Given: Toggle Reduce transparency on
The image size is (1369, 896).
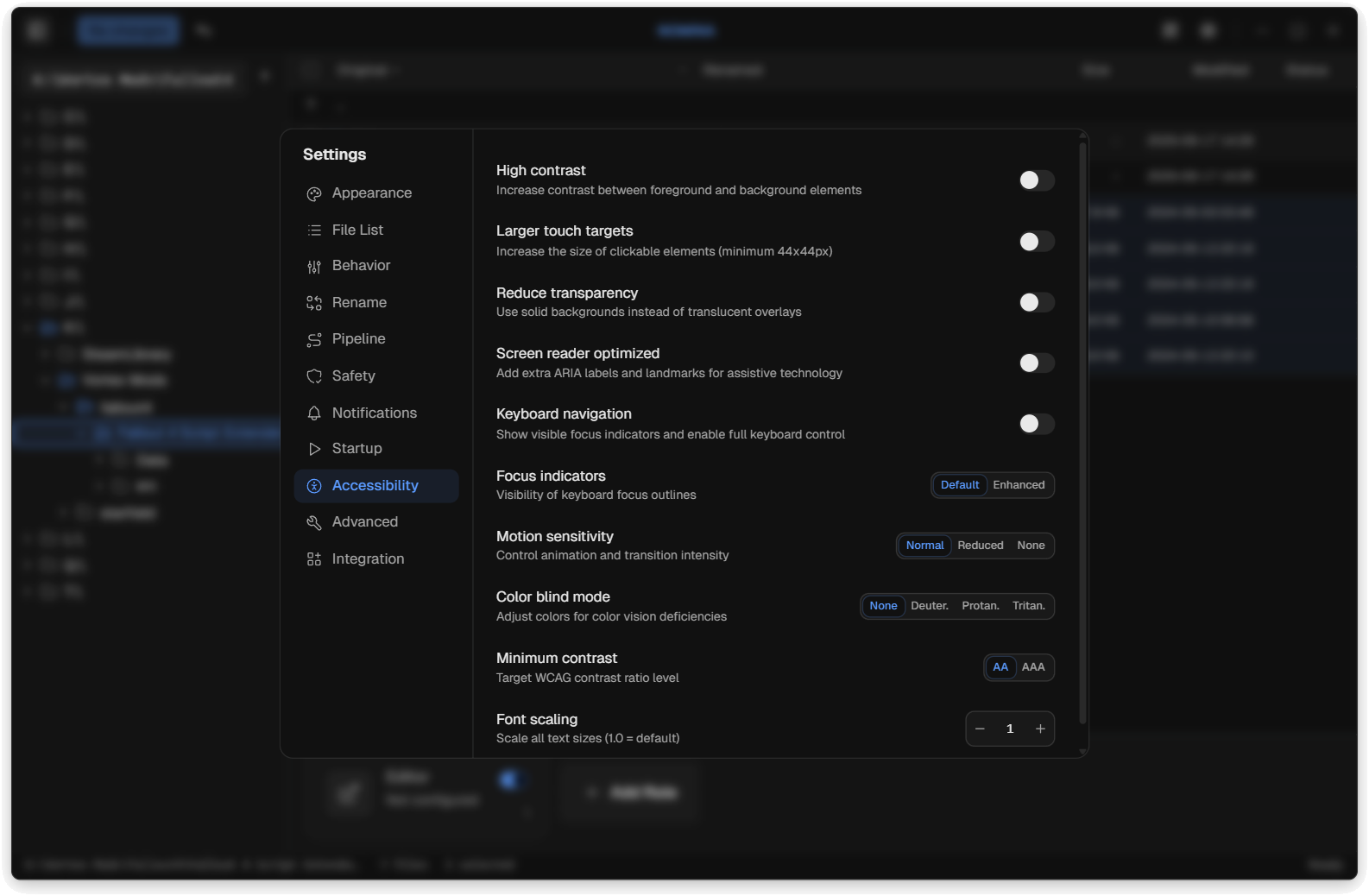Looking at the screenshot, I should tap(1036, 302).
